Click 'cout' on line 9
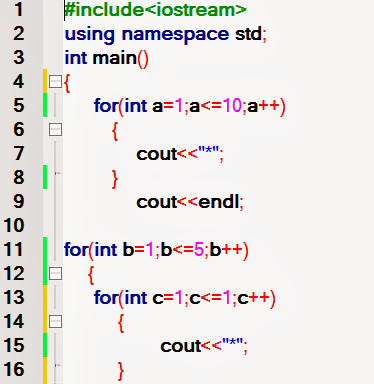374x384 pixels. pos(156,202)
